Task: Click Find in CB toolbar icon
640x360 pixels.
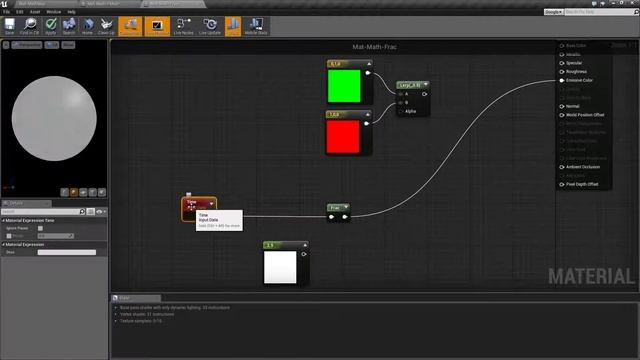Action: (30, 27)
